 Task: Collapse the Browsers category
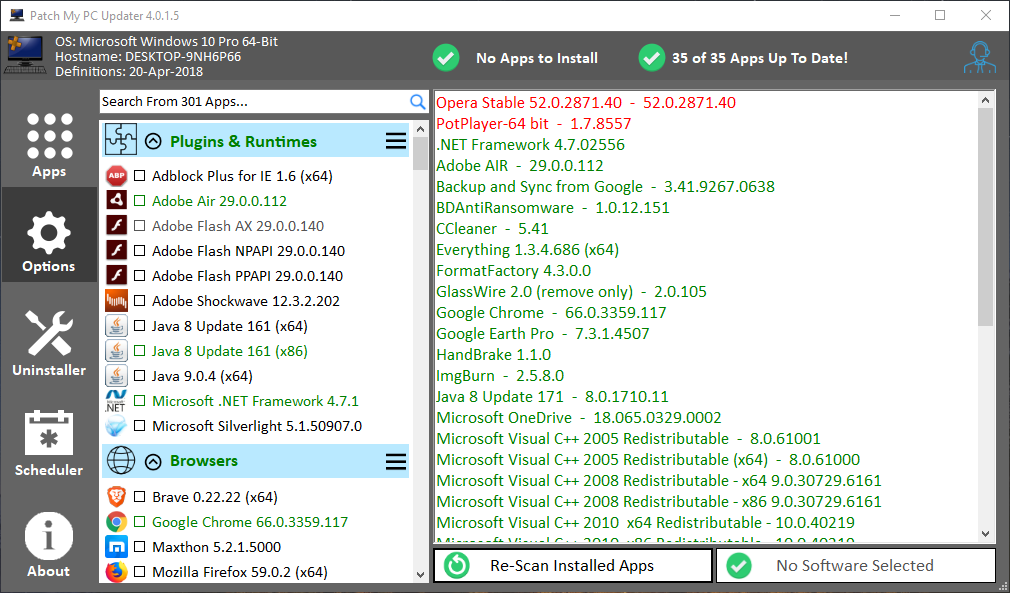pyautogui.click(x=153, y=461)
